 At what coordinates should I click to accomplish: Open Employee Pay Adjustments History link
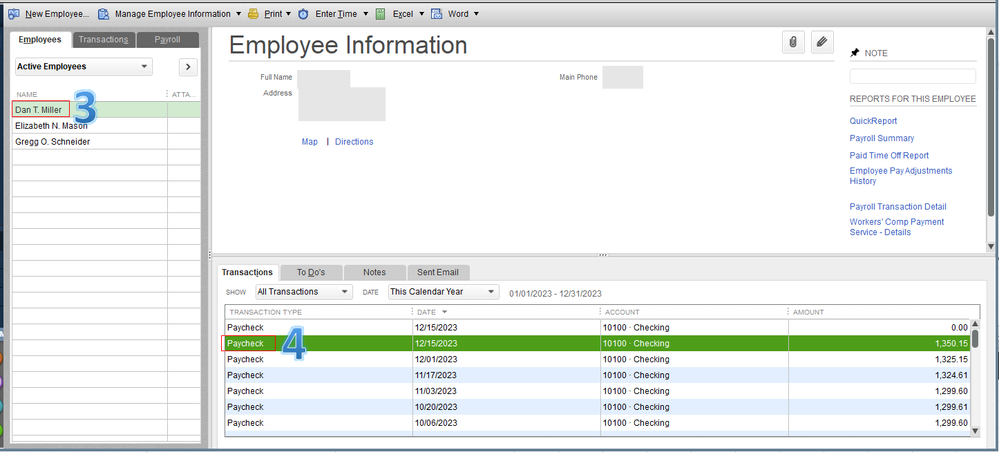[901, 176]
